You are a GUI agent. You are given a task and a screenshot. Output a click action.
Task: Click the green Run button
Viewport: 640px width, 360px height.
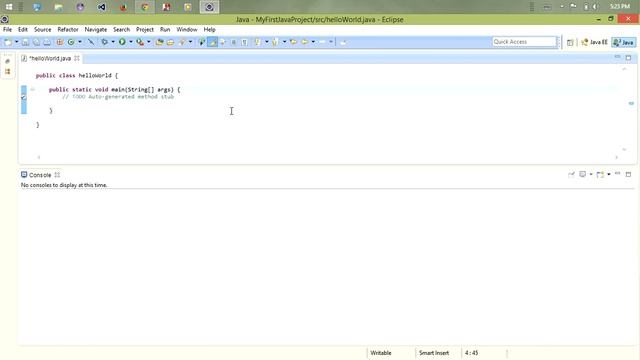[x=122, y=42]
